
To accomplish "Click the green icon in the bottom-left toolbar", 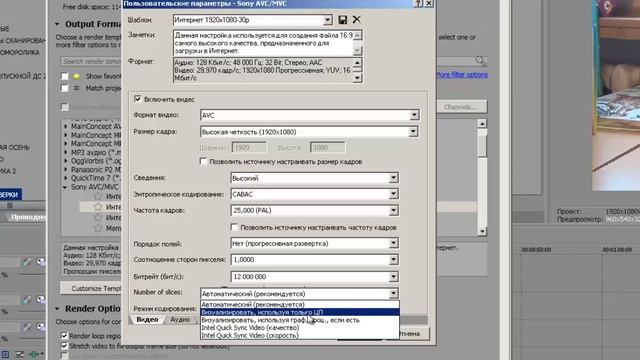I will click(35, 354).
